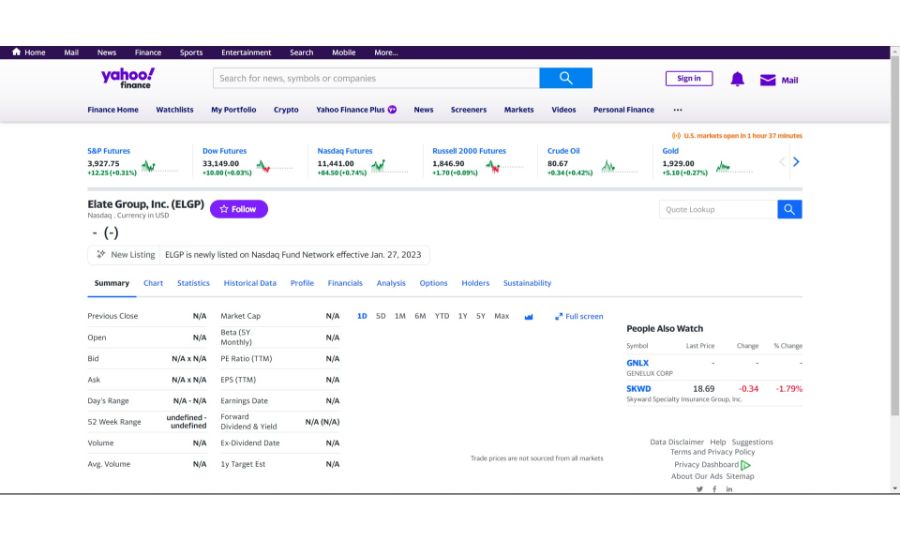Open Watchlists in navigation

174,110
